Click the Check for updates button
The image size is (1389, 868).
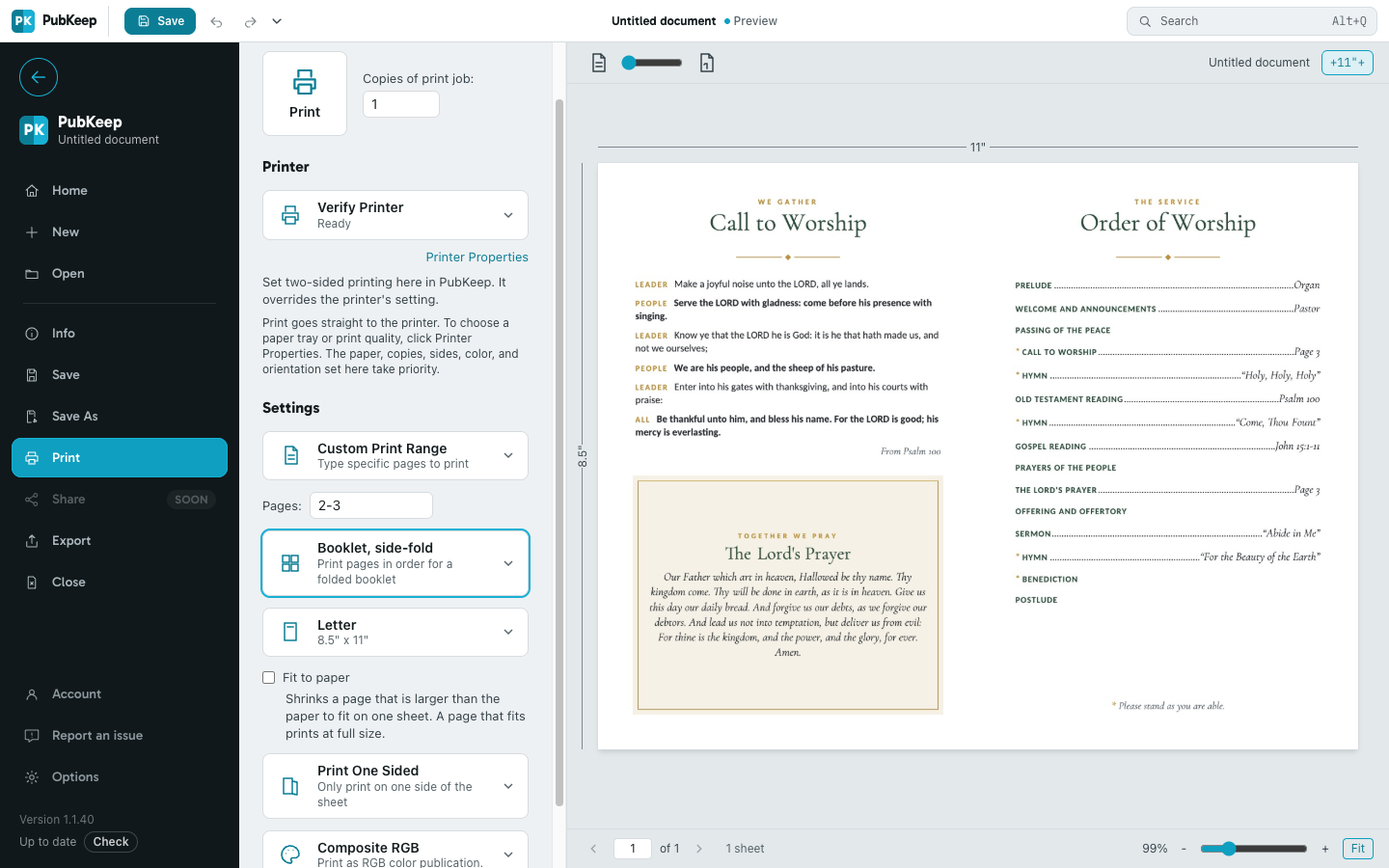click(111, 842)
